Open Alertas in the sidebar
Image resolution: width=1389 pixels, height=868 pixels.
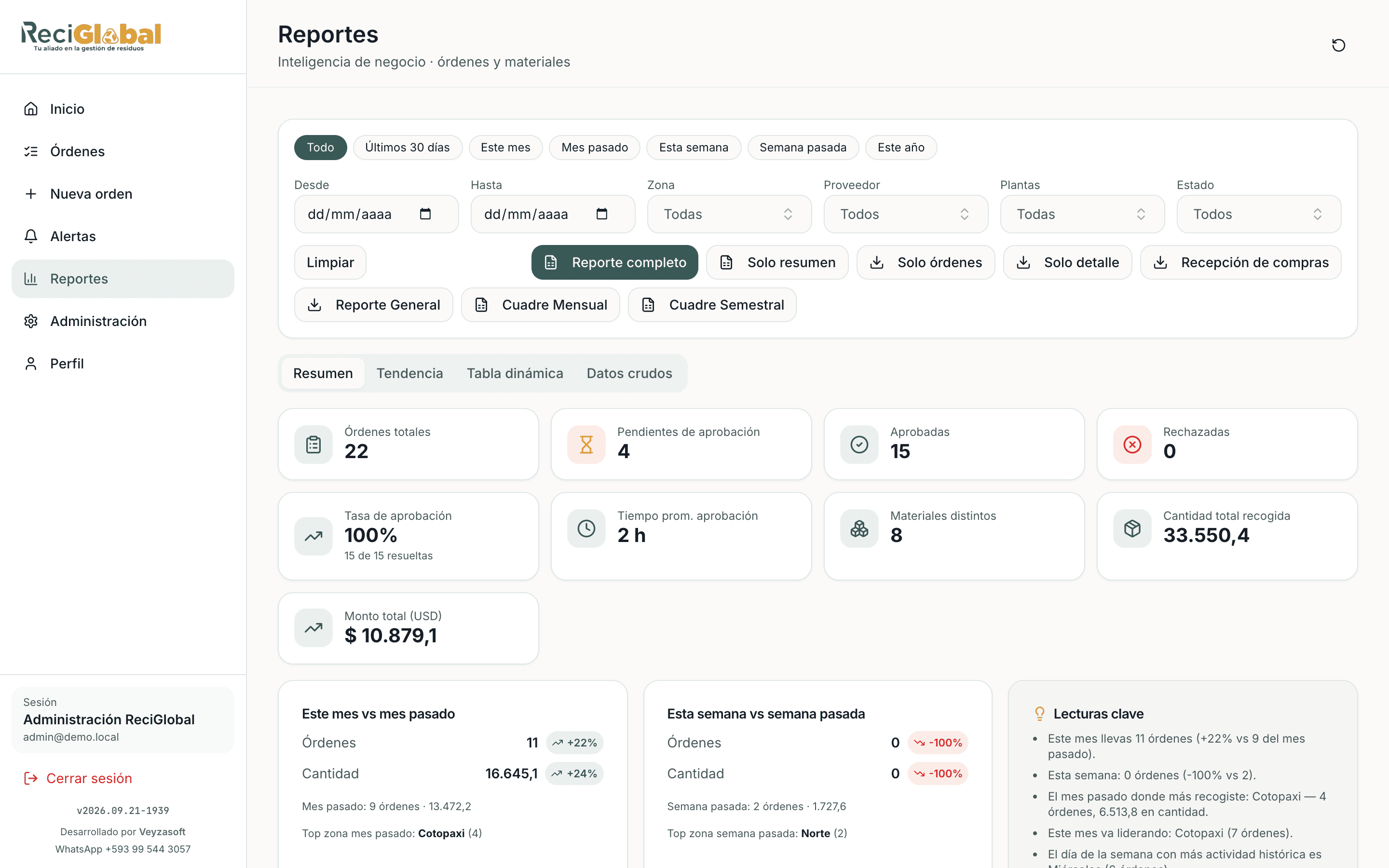point(123,236)
